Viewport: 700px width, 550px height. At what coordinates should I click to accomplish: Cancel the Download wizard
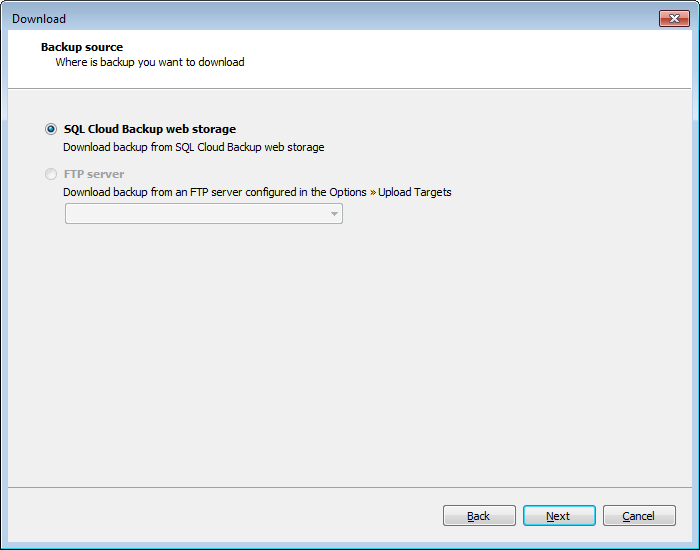[639, 516]
